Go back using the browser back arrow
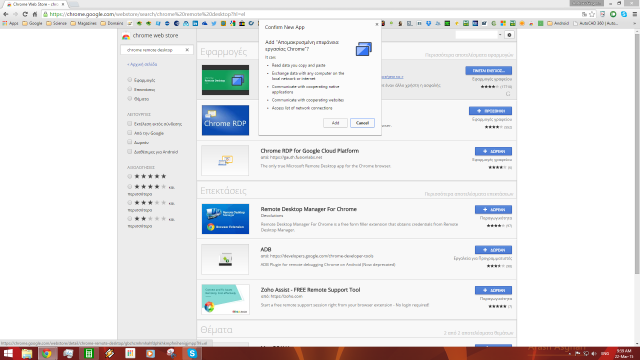The image size is (640, 360). [6, 14]
